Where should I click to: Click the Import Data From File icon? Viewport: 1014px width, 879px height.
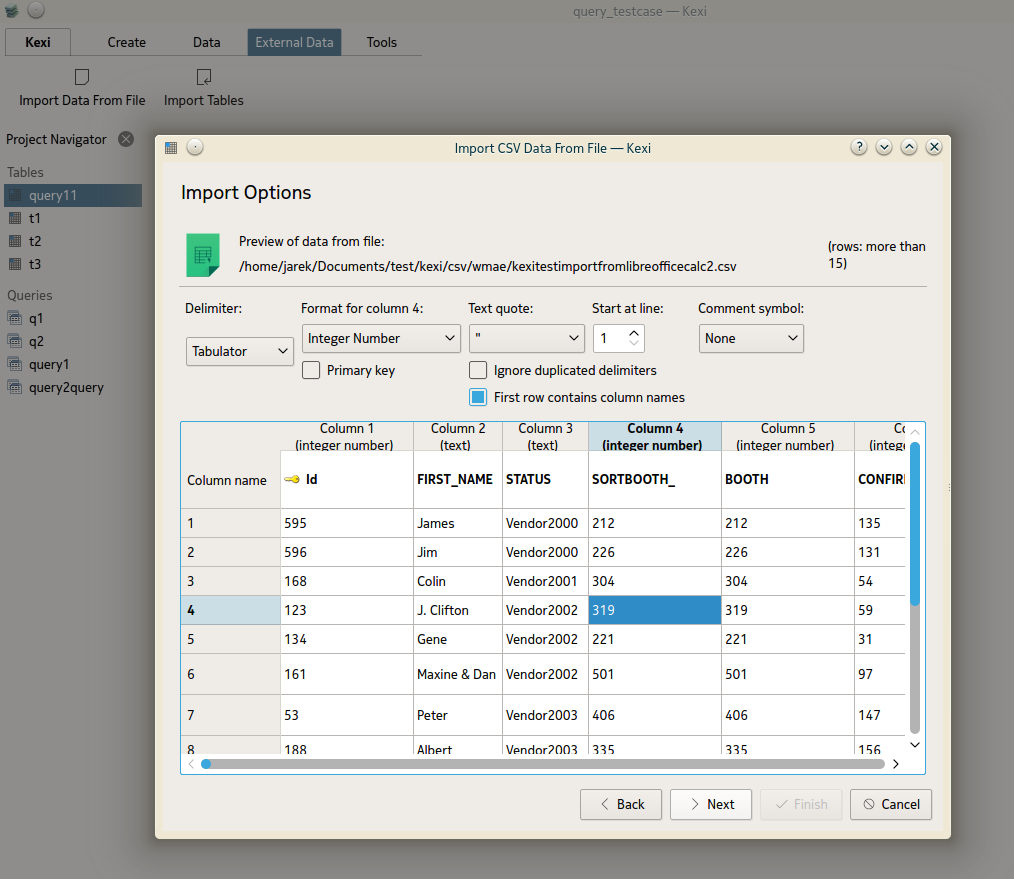82,77
